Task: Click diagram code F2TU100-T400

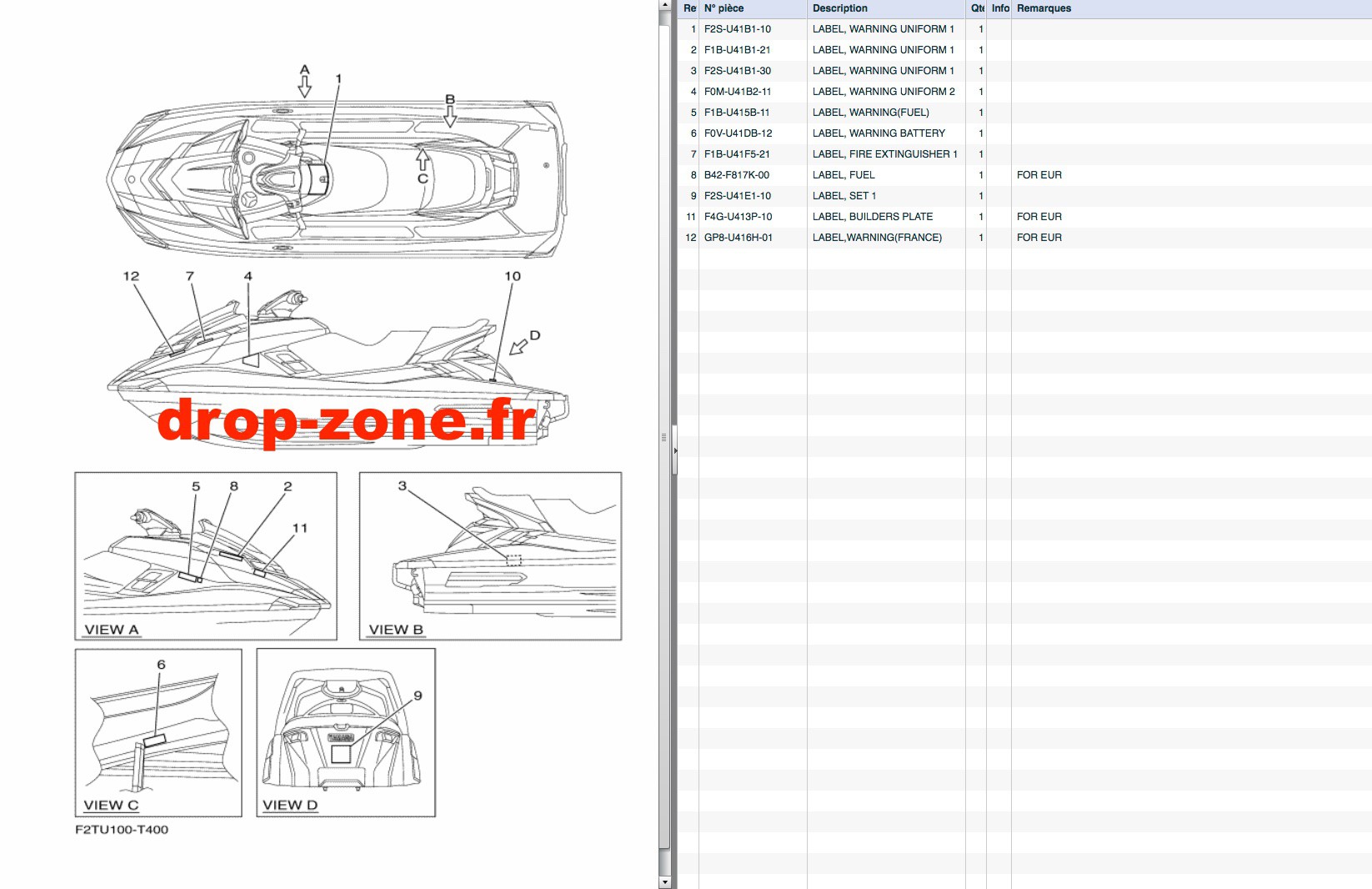Action: coord(122,830)
